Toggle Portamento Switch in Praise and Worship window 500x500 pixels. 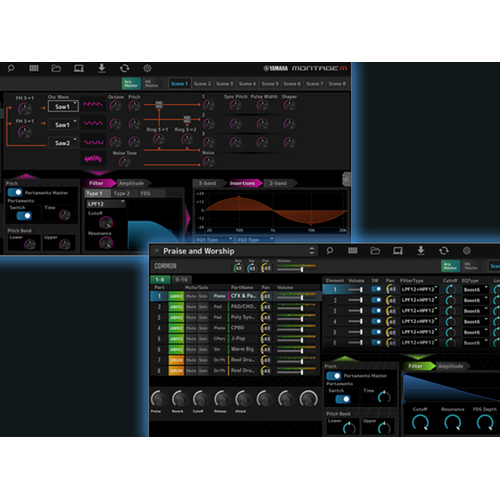(x=343, y=399)
